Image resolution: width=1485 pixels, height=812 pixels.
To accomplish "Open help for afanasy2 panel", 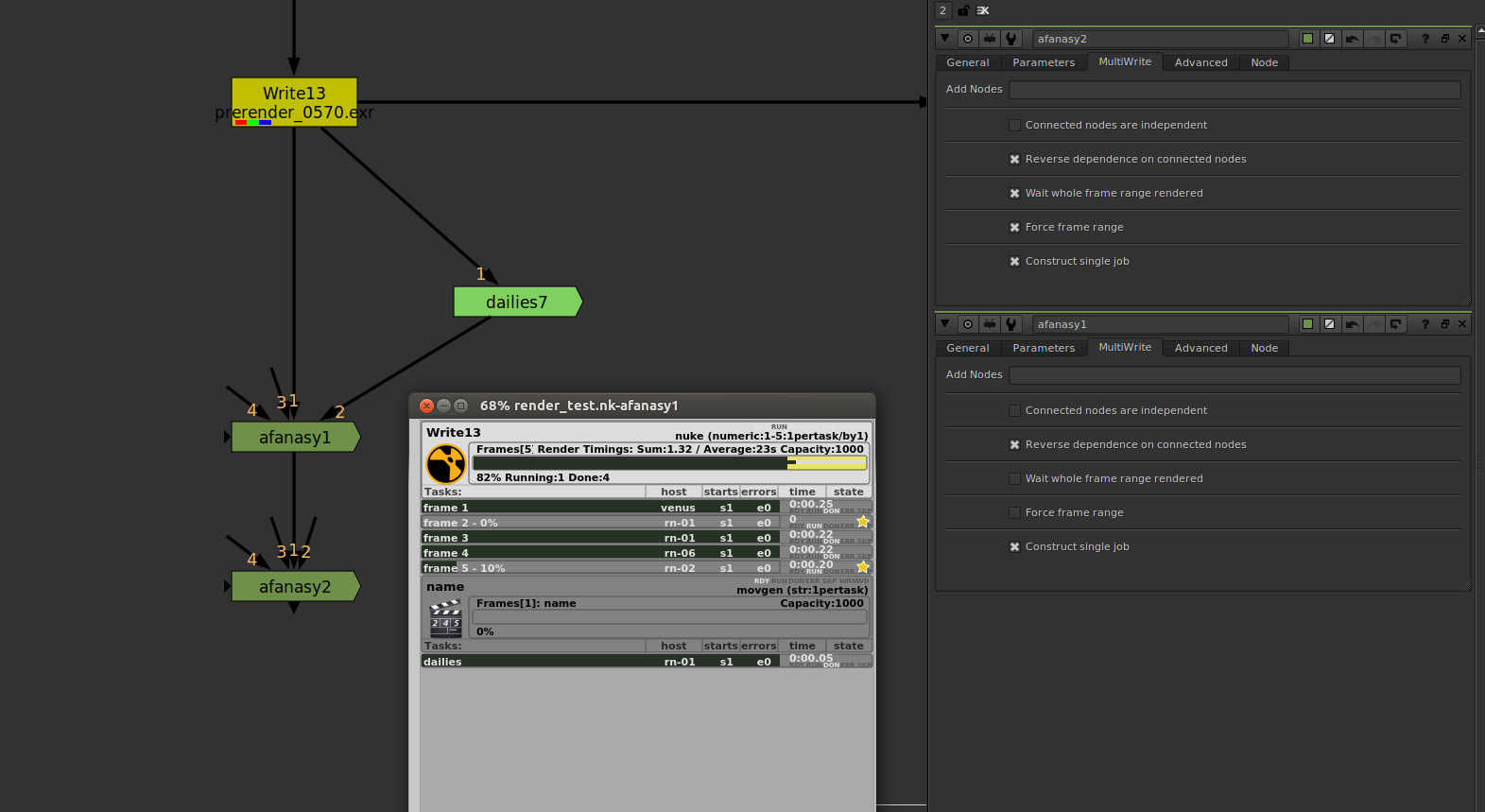I will pos(1425,39).
